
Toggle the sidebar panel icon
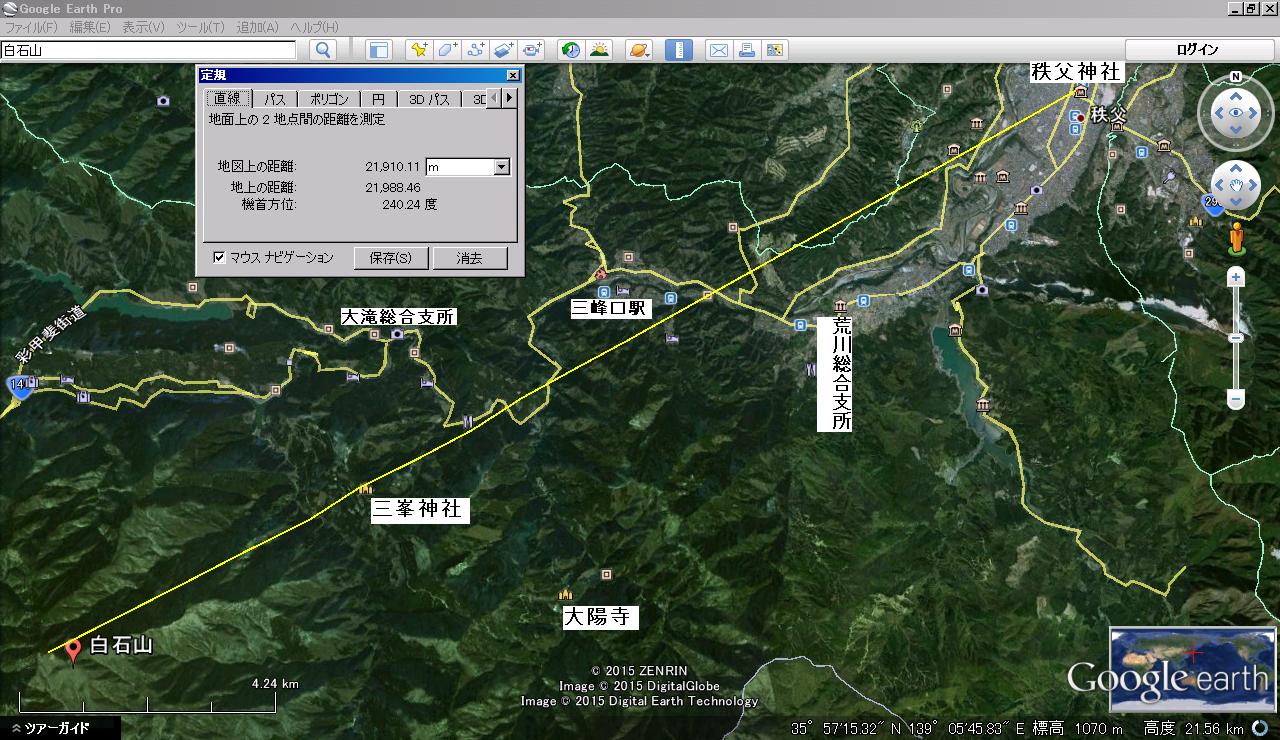click(x=378, y=50)
